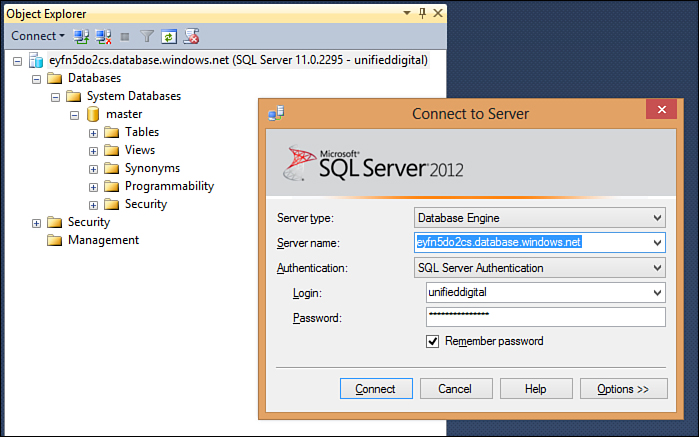The width and height of the screenshot is (699, 437).
Task: Expand the Tables folder node
Action: (93, 132)
